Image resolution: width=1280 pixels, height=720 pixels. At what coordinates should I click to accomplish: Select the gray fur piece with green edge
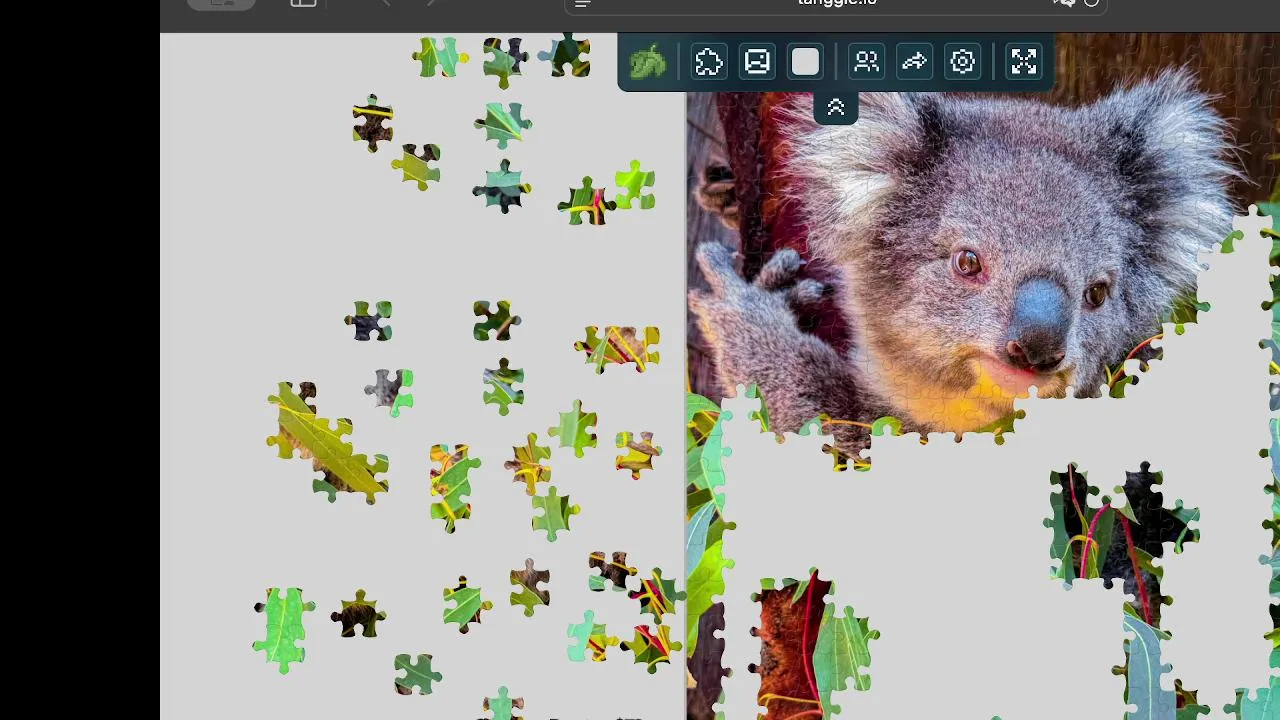click(x=390, y=390)
